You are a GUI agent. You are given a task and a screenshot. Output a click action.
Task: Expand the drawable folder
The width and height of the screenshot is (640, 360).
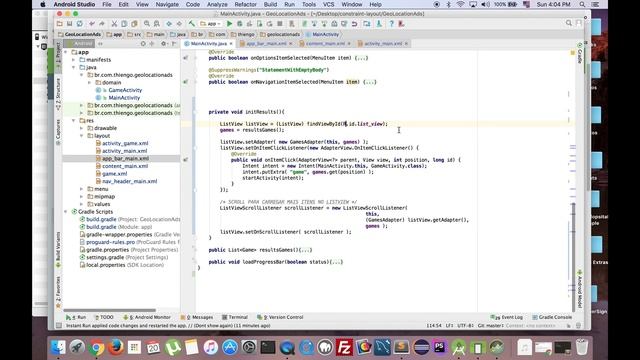[x=82, y=128]
